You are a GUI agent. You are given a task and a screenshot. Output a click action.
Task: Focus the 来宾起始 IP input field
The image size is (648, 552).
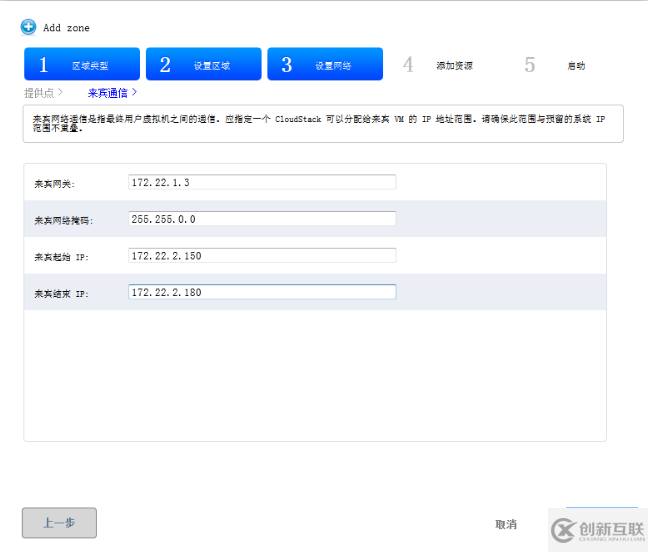(262, 256)
